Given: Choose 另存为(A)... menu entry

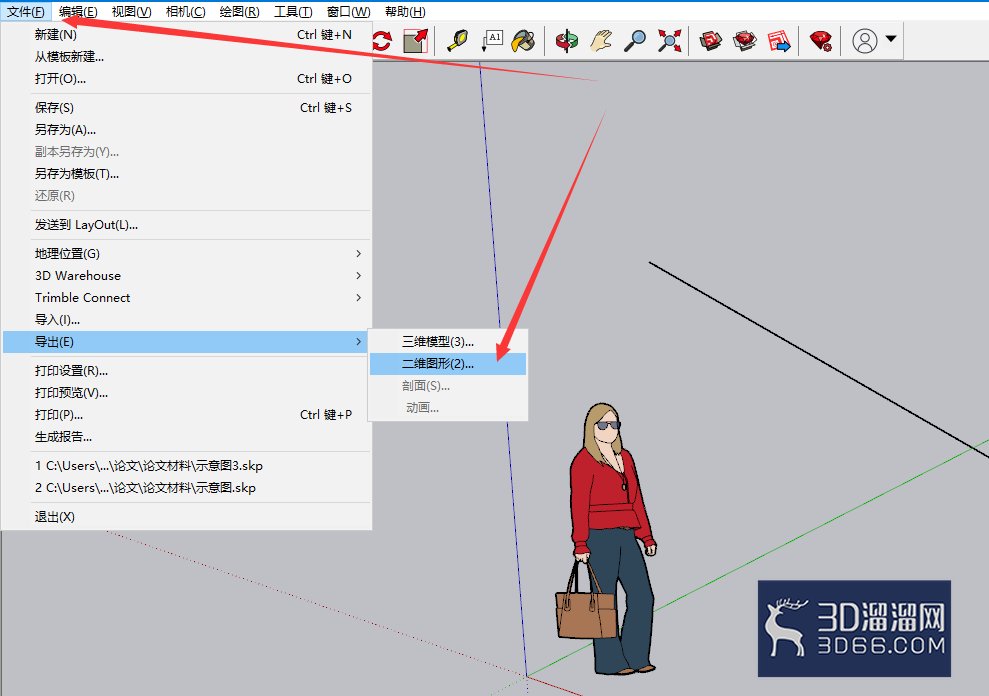Looking at the screenshot, I should tap(187, 130).
